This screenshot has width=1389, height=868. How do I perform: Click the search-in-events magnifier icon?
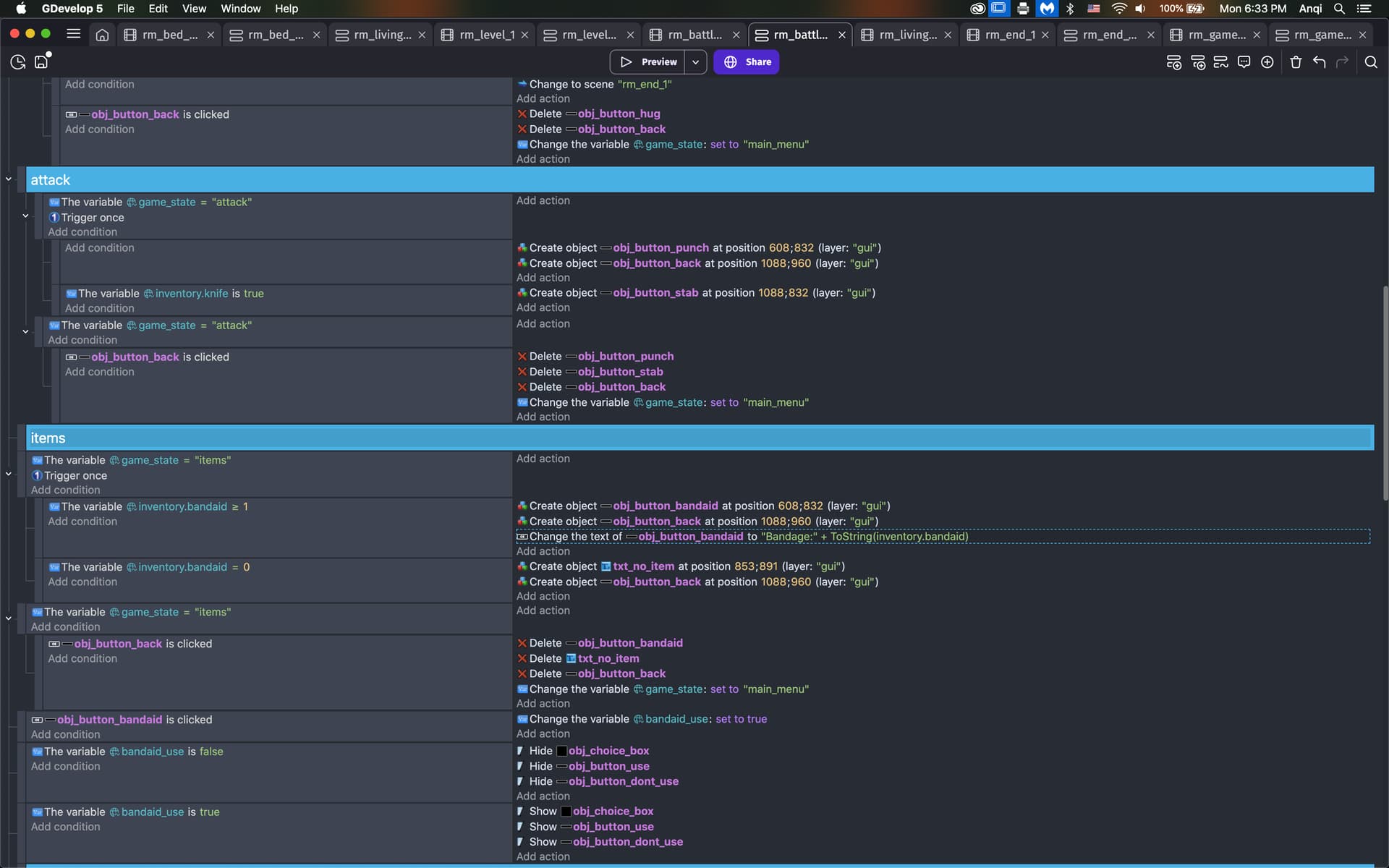click(x=1371, y=62)
